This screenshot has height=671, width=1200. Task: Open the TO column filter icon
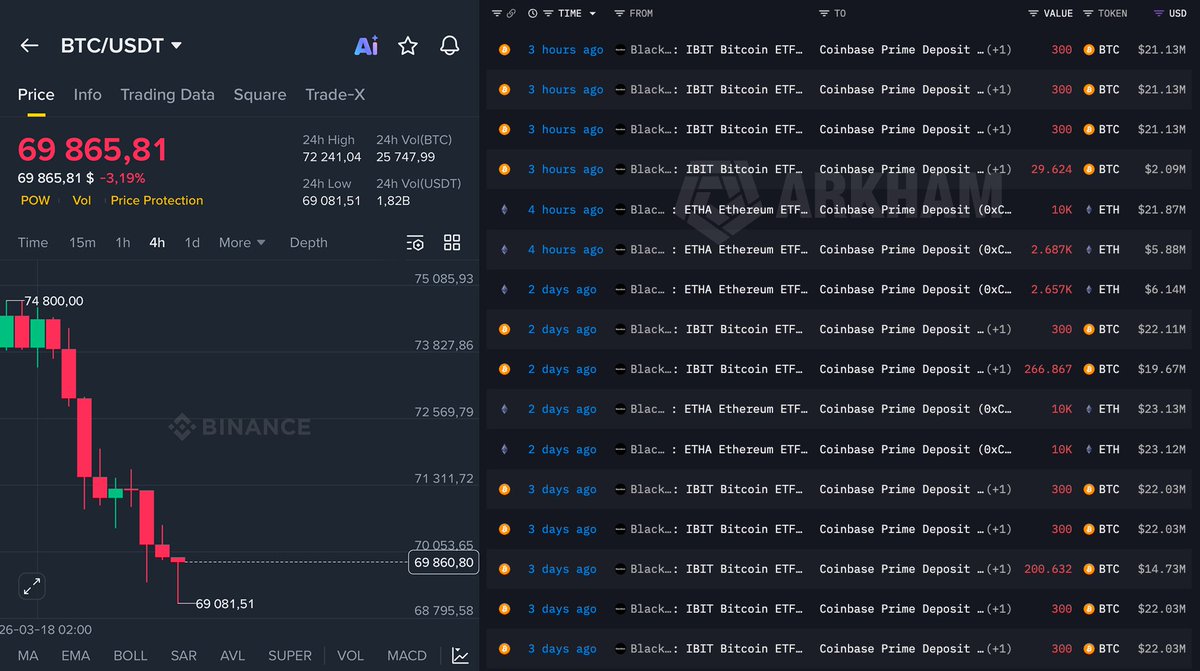pos(825,13)
